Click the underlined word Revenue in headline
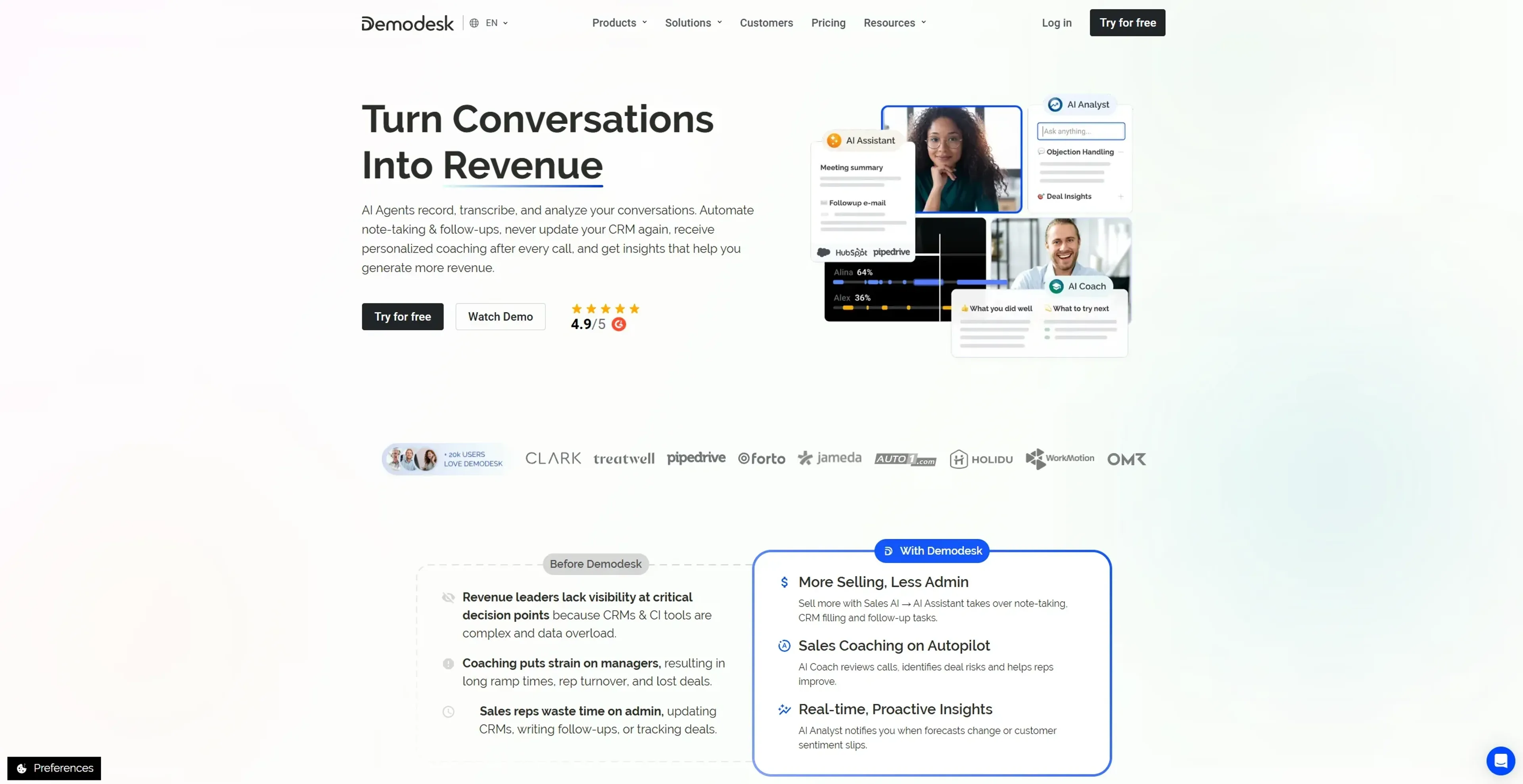This screenshot has width=1523, height=784. coord(523,165)
